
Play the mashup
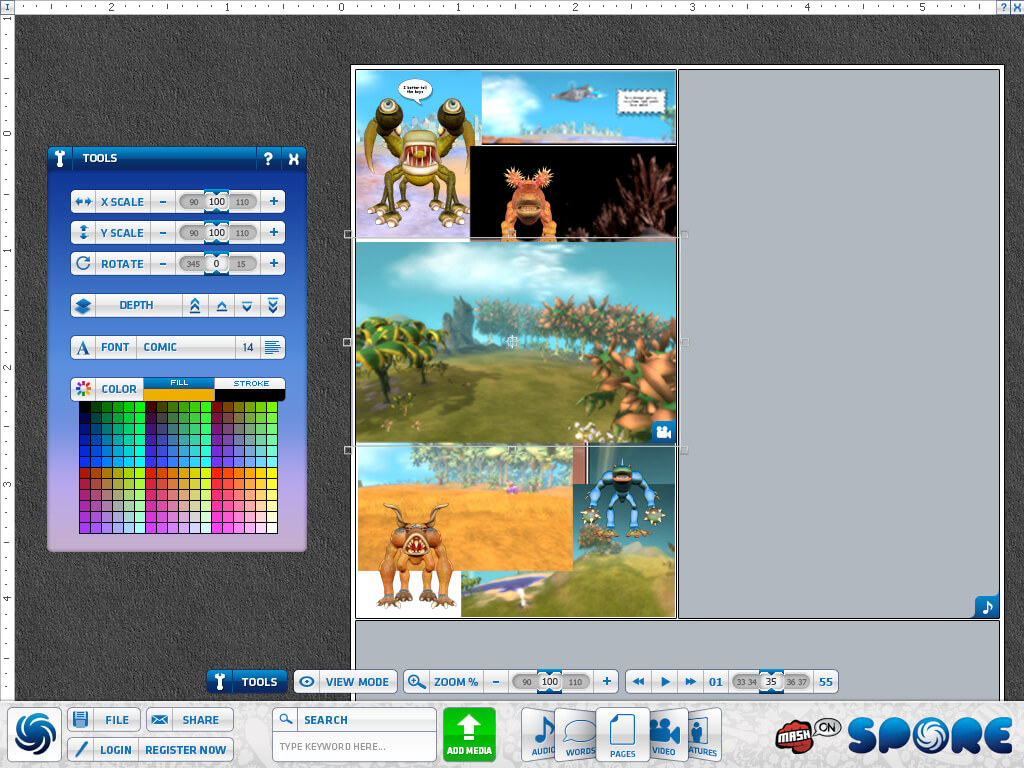665,682
